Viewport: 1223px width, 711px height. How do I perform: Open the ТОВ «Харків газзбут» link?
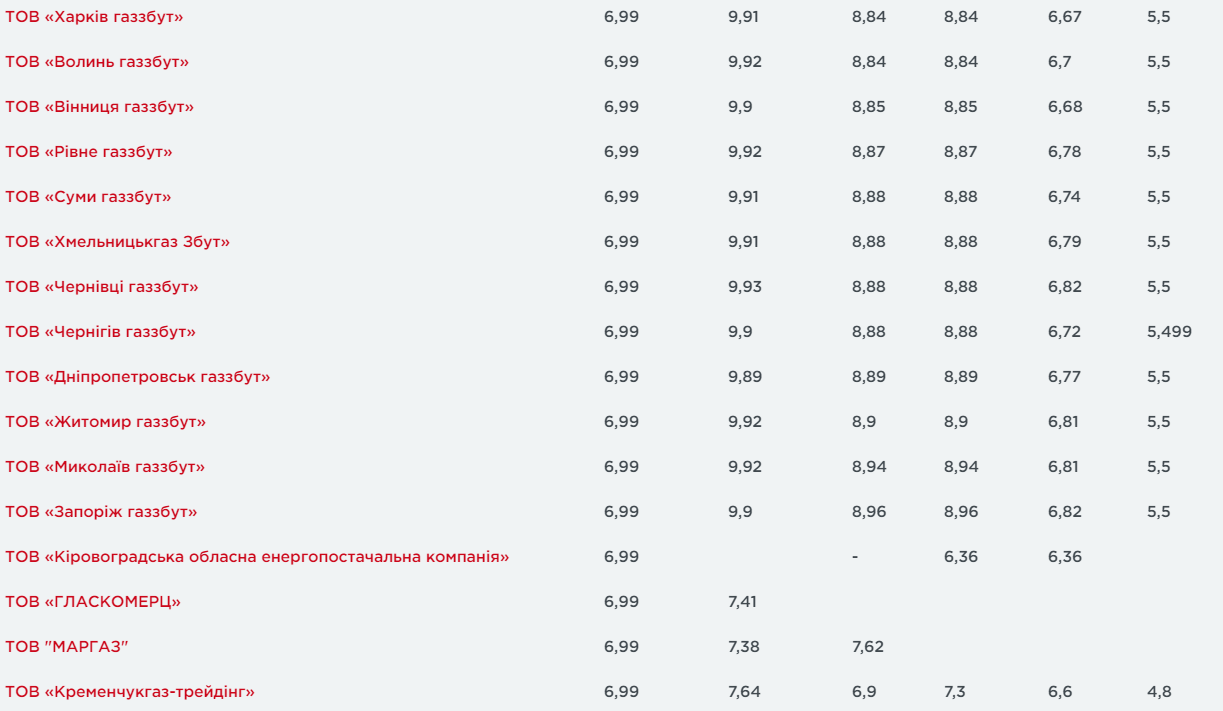(x=94, y=17)
